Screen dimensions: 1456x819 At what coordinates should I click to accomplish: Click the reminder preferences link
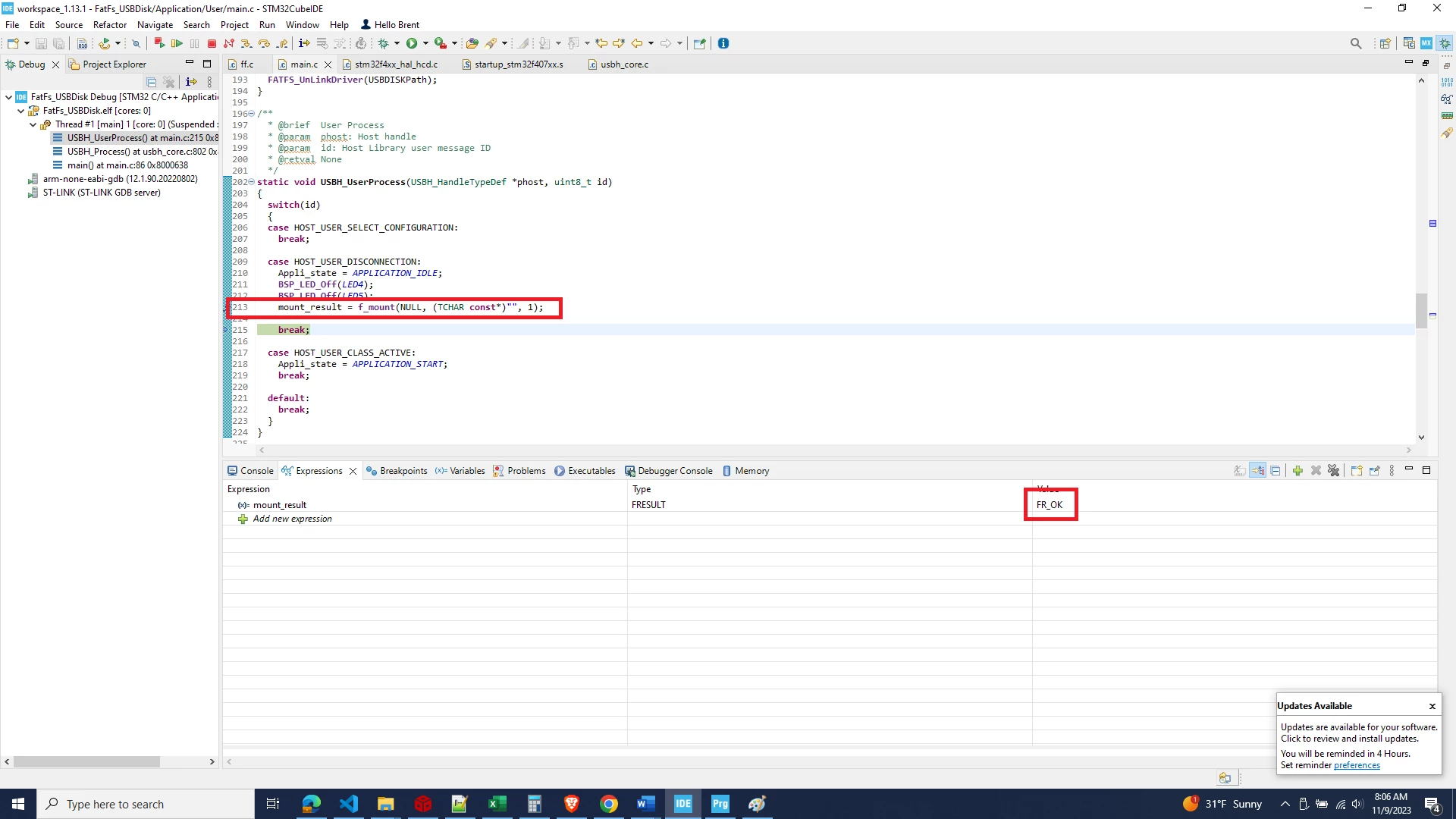1357,765
